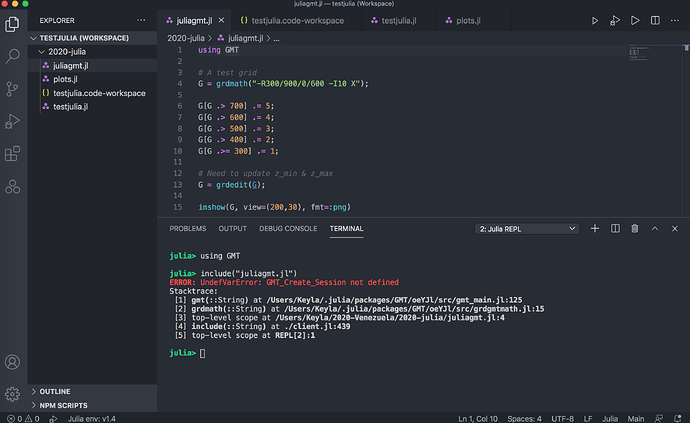Screen dimensions: 690x423
Task: Select language mode Julia in status bar
Action: coord(610,419)
